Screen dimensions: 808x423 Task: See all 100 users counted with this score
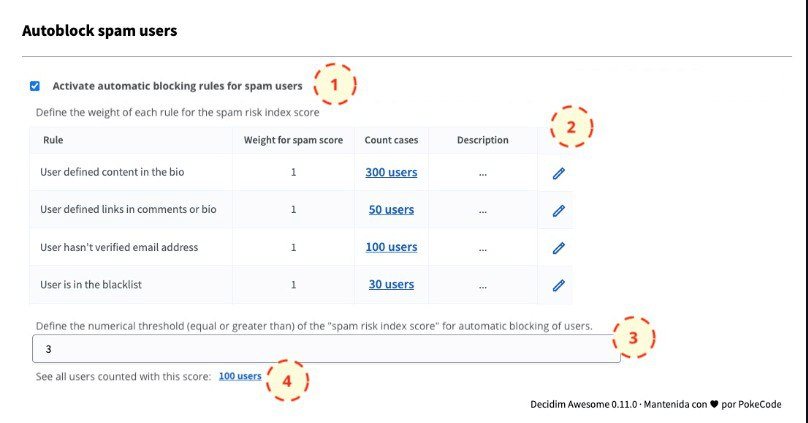tap(240, 376)
